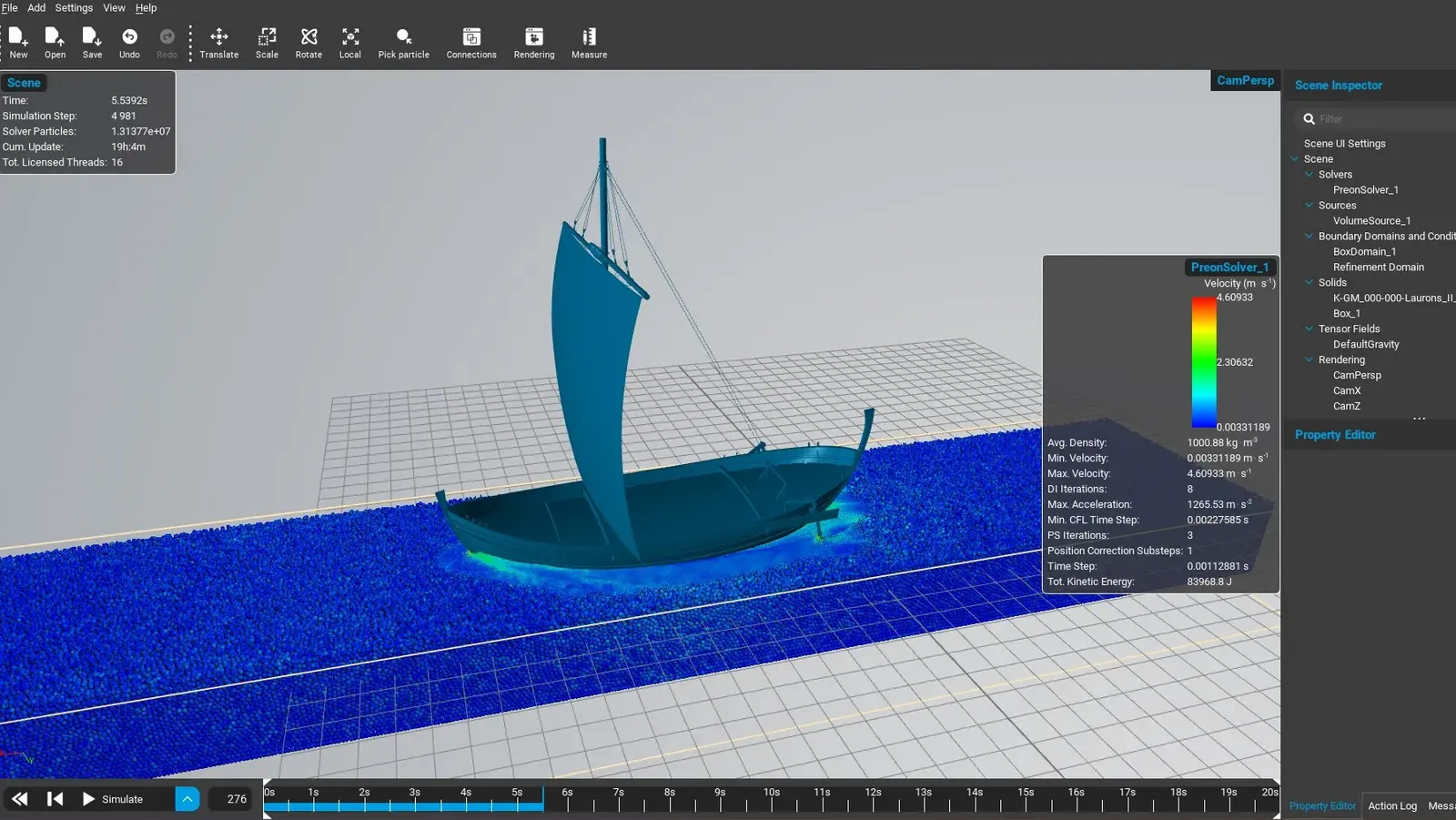The height and width of the screenshot is (820, 1456).
Task: Click the New scene icon
Action: [18, 37]
